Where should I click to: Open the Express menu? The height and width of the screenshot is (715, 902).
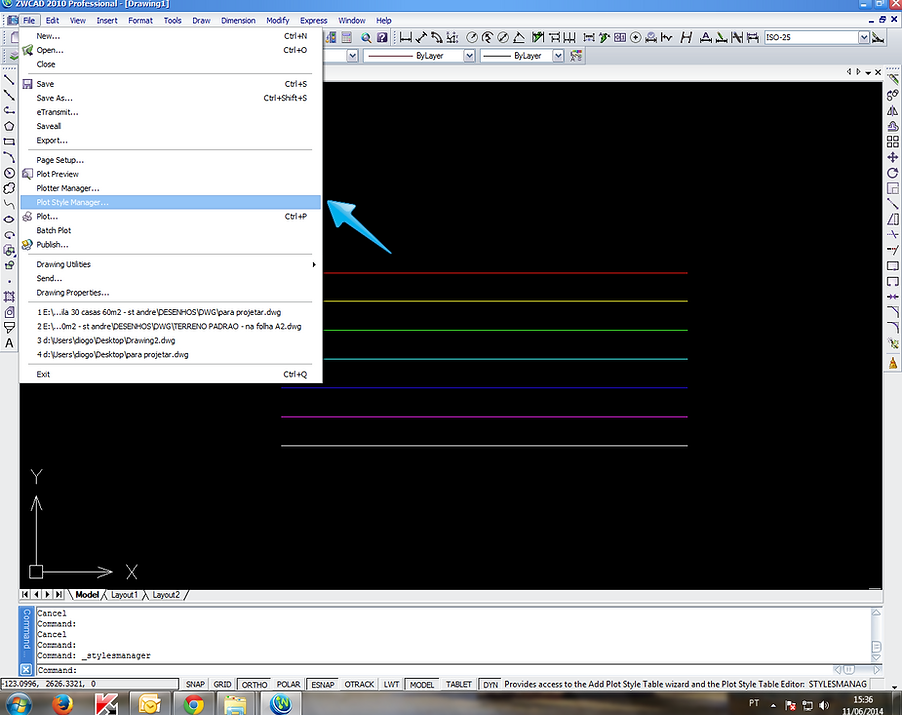pos(314,20)
